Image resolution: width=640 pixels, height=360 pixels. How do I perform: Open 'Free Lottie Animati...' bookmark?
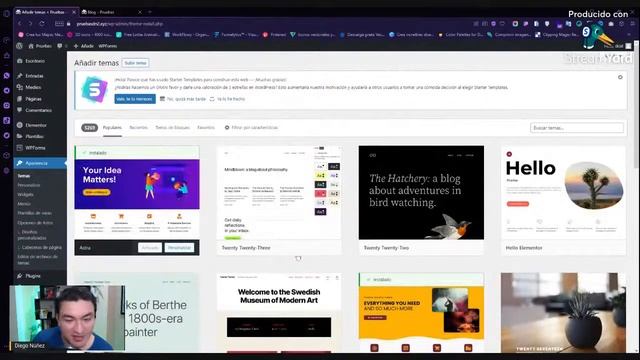138,35
